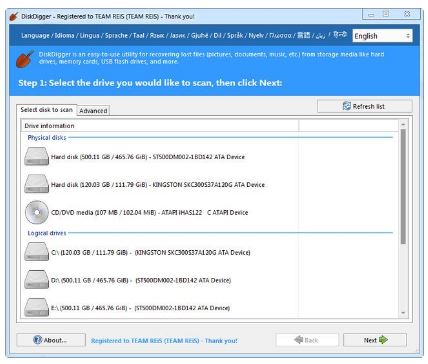428x364 pixels.
Task: Click the green arrow on Next button
Action: coord(384,340)
